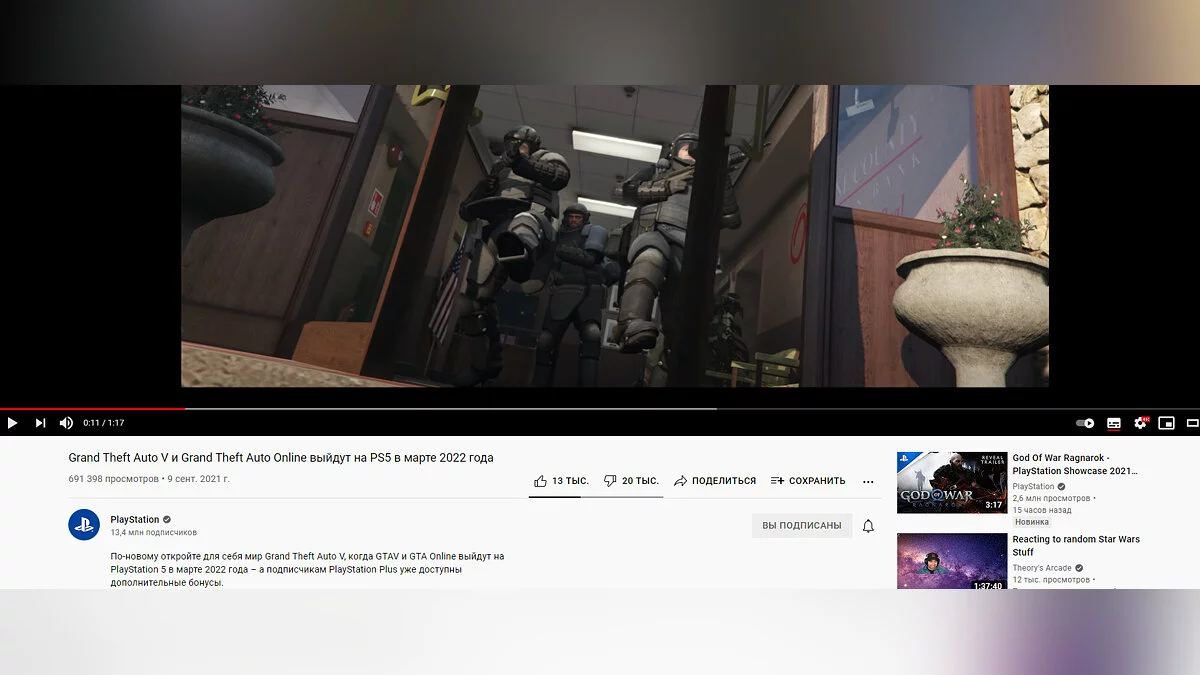Open the God Of War Ragnarok thumbnail

click(x=951, y=482)
